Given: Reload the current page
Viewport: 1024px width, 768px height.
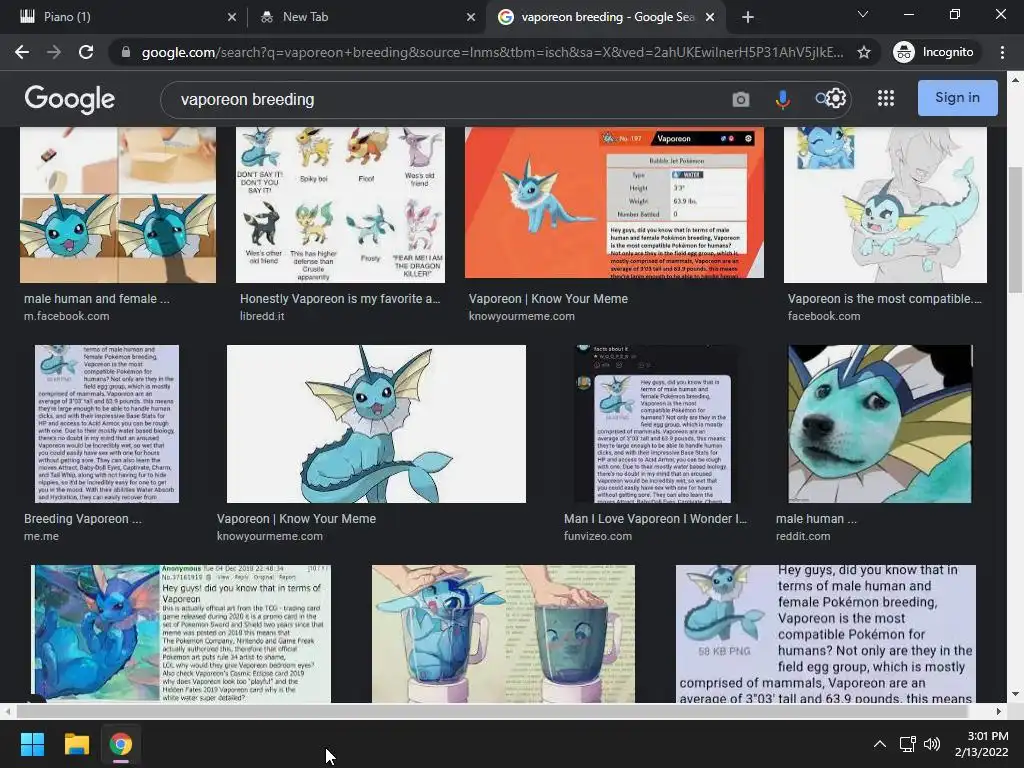Looking at the screenshot, I should (86, 52).
